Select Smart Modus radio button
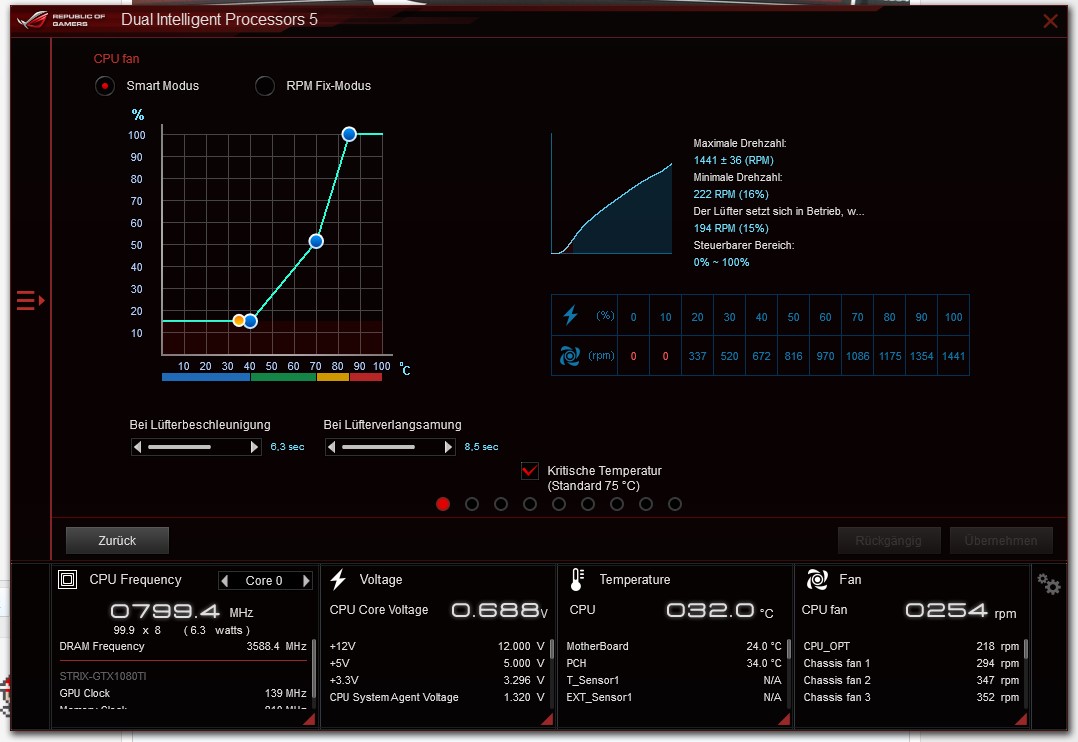 [x=104, y=86]
